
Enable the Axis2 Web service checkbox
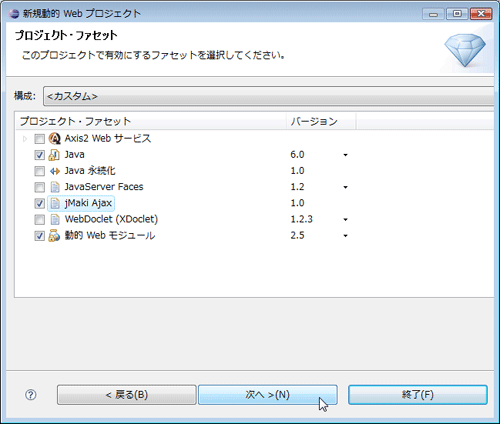pyautogui.click(x=39, y=139)
